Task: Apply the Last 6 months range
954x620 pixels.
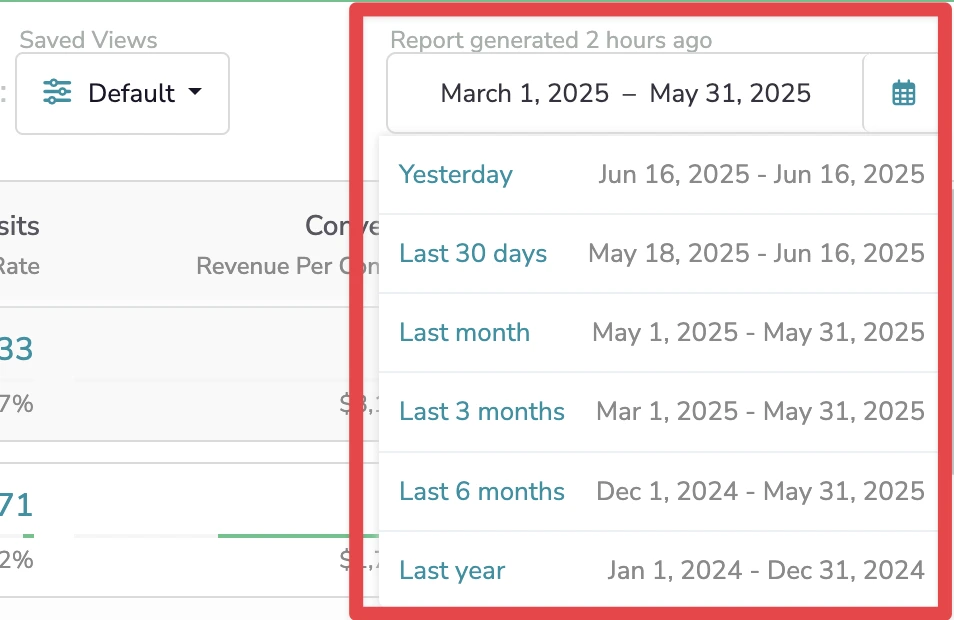Action: tap(482, 491)
